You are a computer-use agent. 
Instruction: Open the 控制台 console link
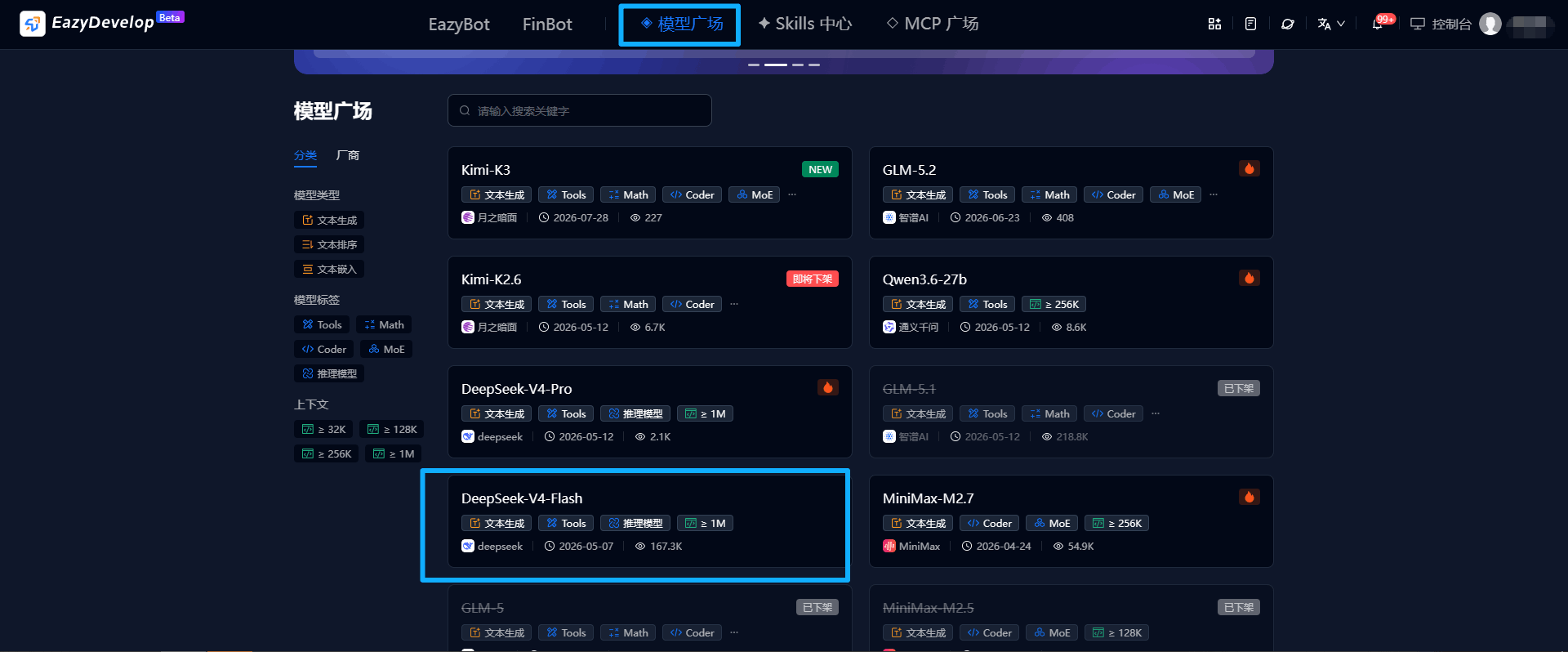pos(1441,24)
